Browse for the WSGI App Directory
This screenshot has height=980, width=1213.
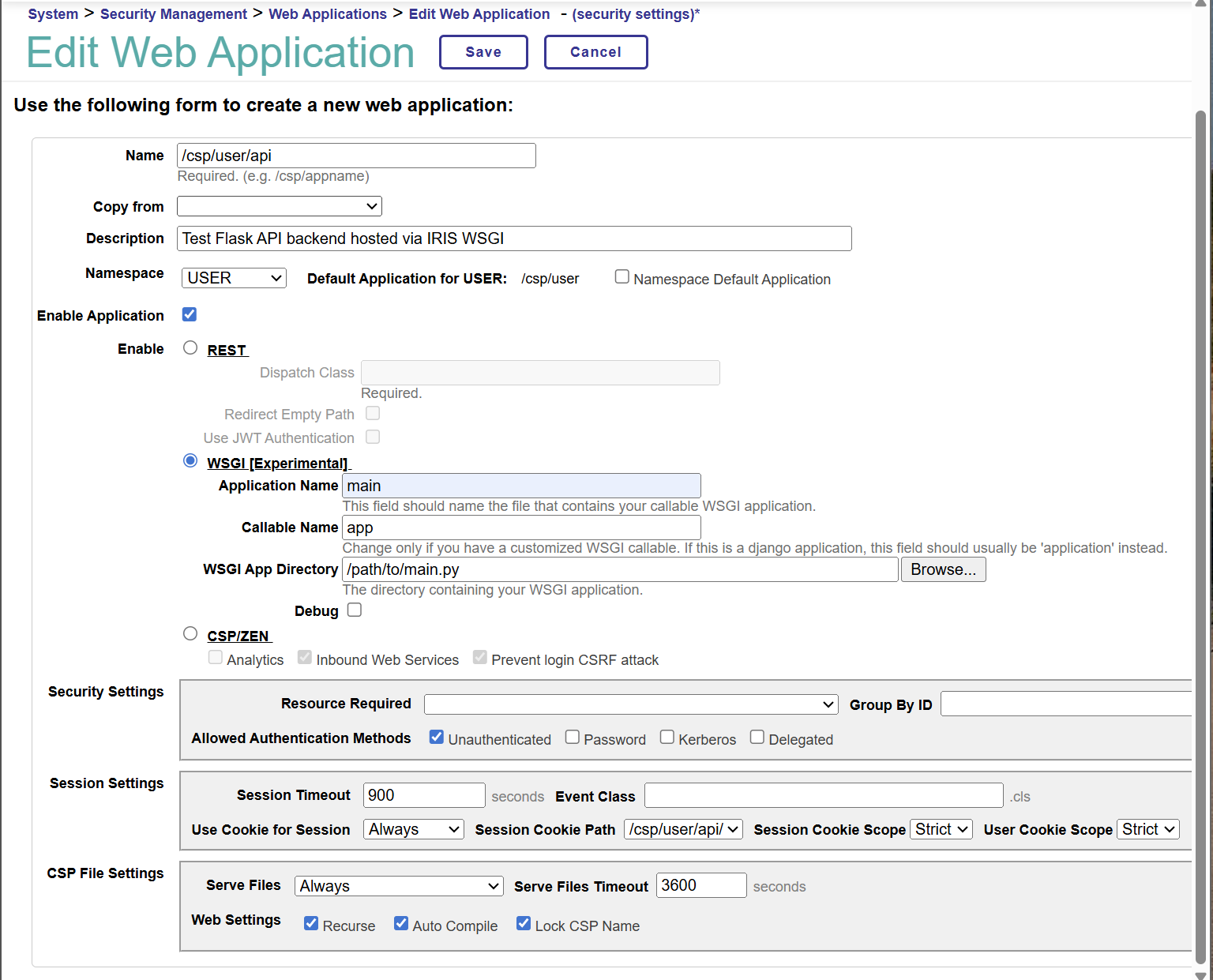(943, 570)
